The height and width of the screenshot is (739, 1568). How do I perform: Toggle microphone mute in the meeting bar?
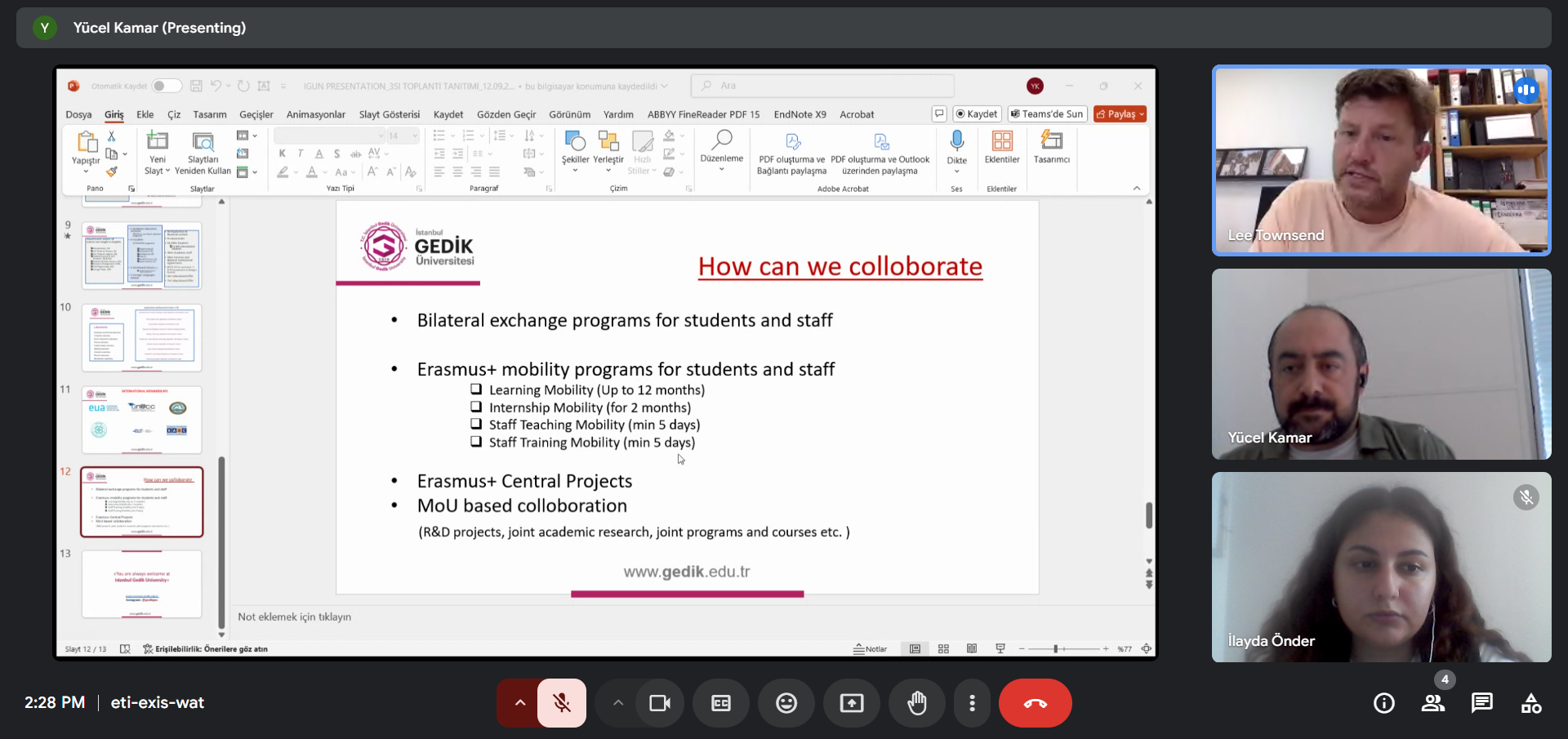[562, 703]
